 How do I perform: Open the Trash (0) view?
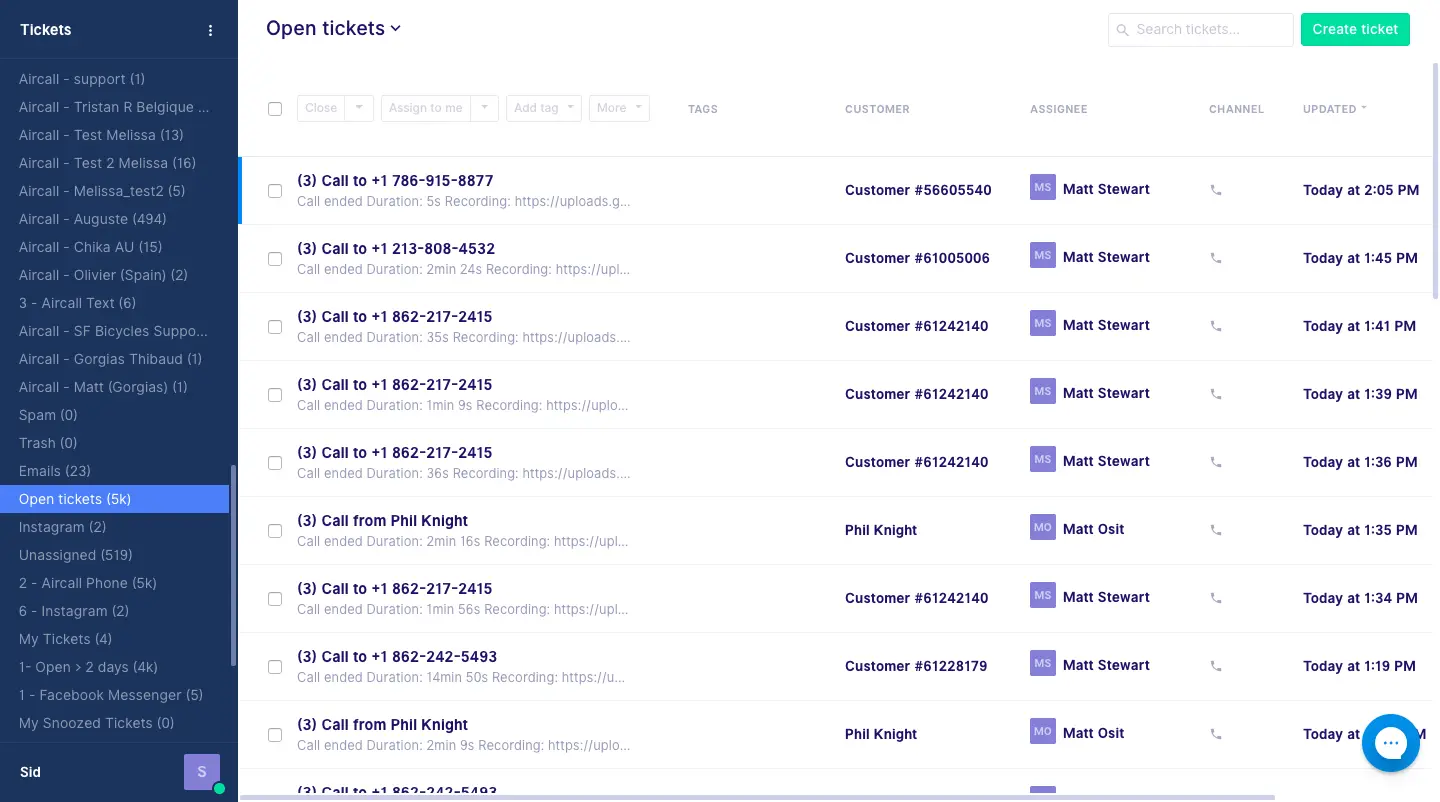[48, 443]
